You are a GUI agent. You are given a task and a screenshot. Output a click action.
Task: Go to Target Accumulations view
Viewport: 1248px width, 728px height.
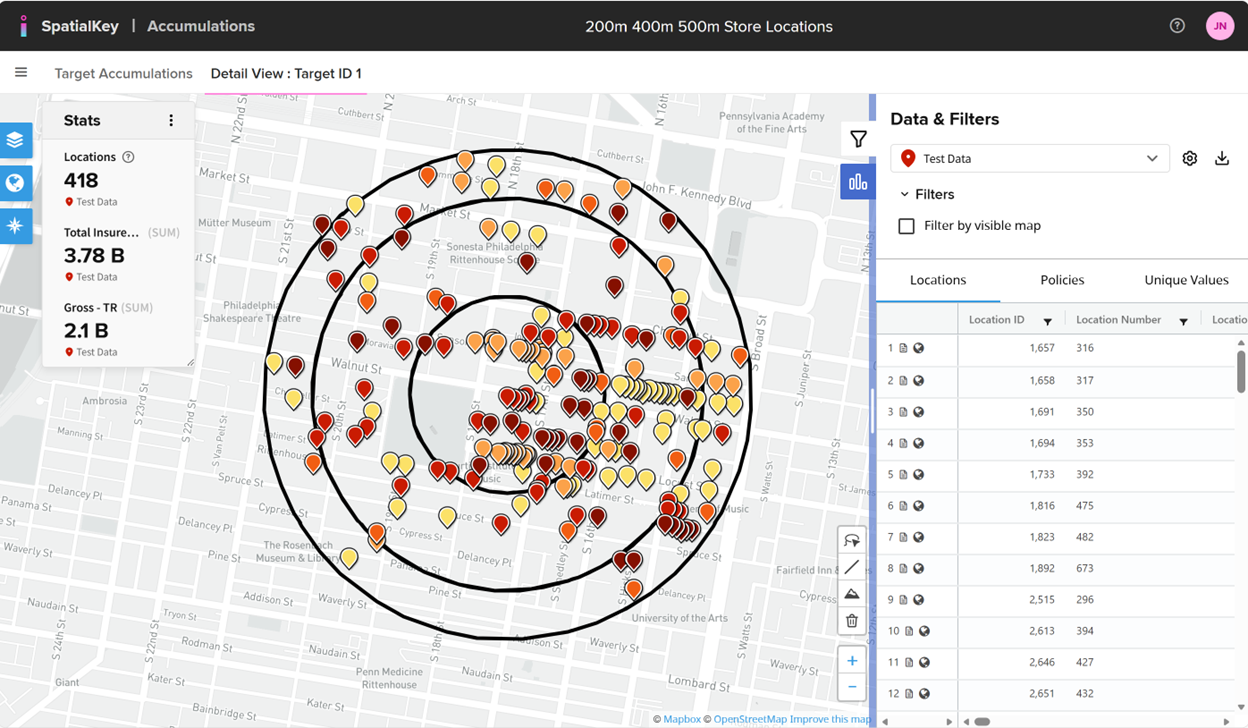[x=123, y=73]
